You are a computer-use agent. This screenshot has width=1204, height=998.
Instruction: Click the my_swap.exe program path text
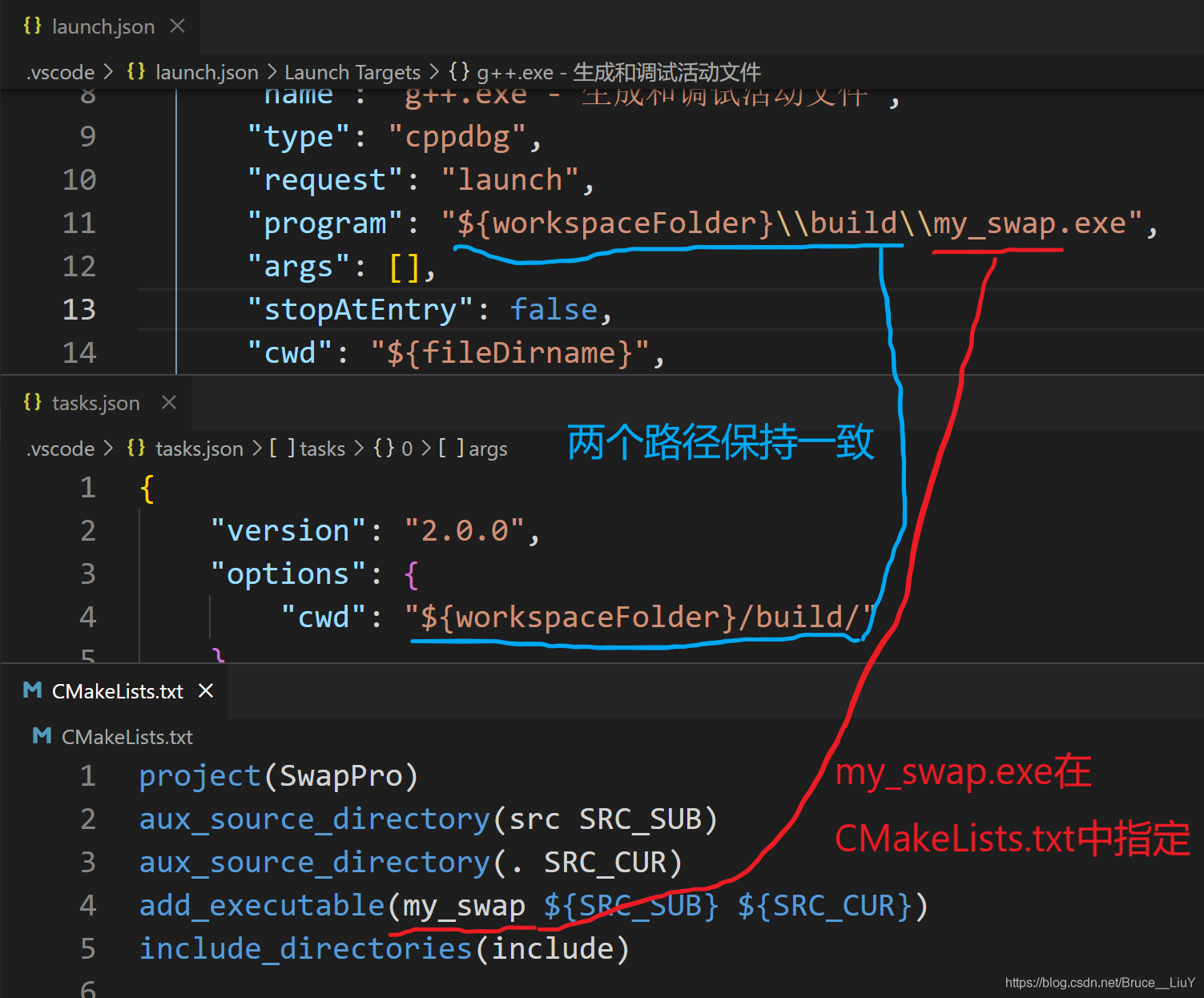(x=1030, y=223)
